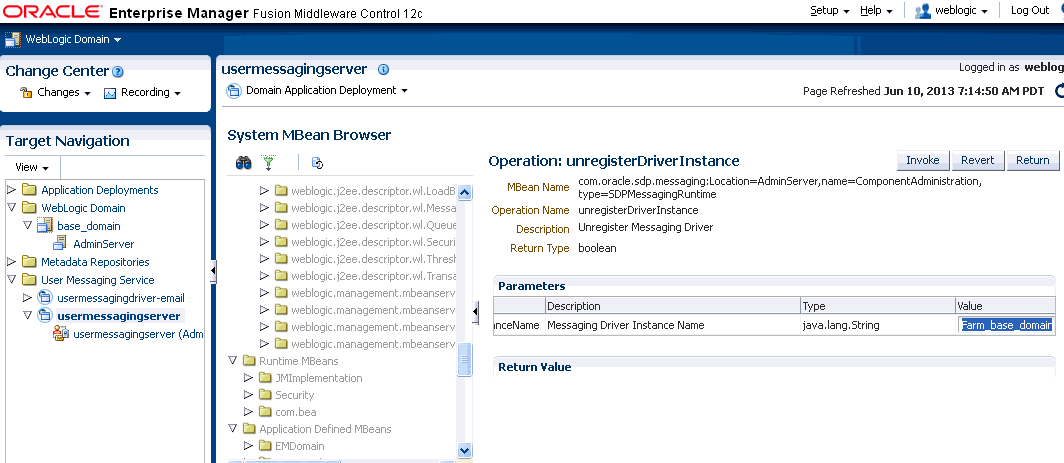Image resolution: width=1064 pixels, height=463 pixels.
Task: Click the green filter funnel icon
Action: click(x=269, y=162)
